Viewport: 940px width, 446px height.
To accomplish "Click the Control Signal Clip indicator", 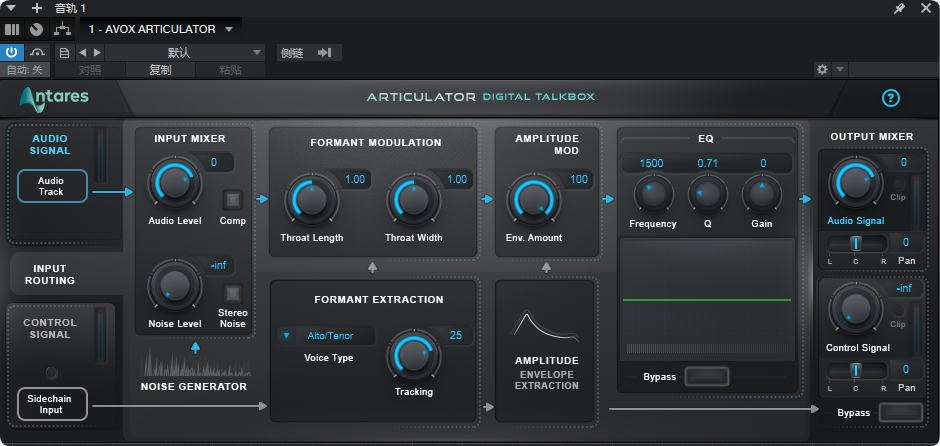I will point(898,311).
